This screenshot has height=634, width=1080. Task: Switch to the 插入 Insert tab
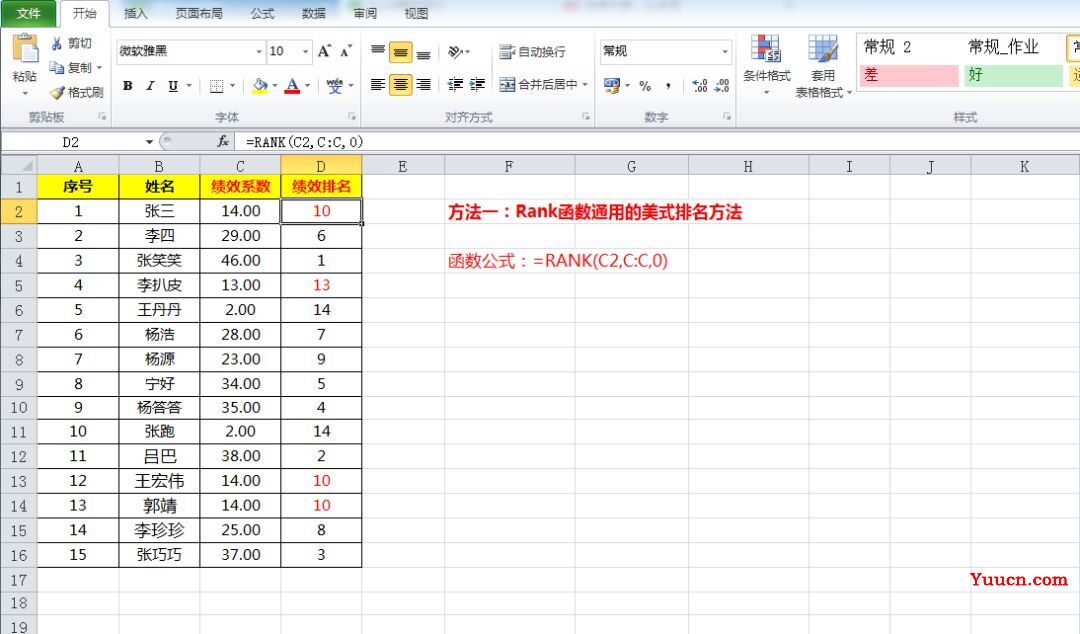pos(135,13)
